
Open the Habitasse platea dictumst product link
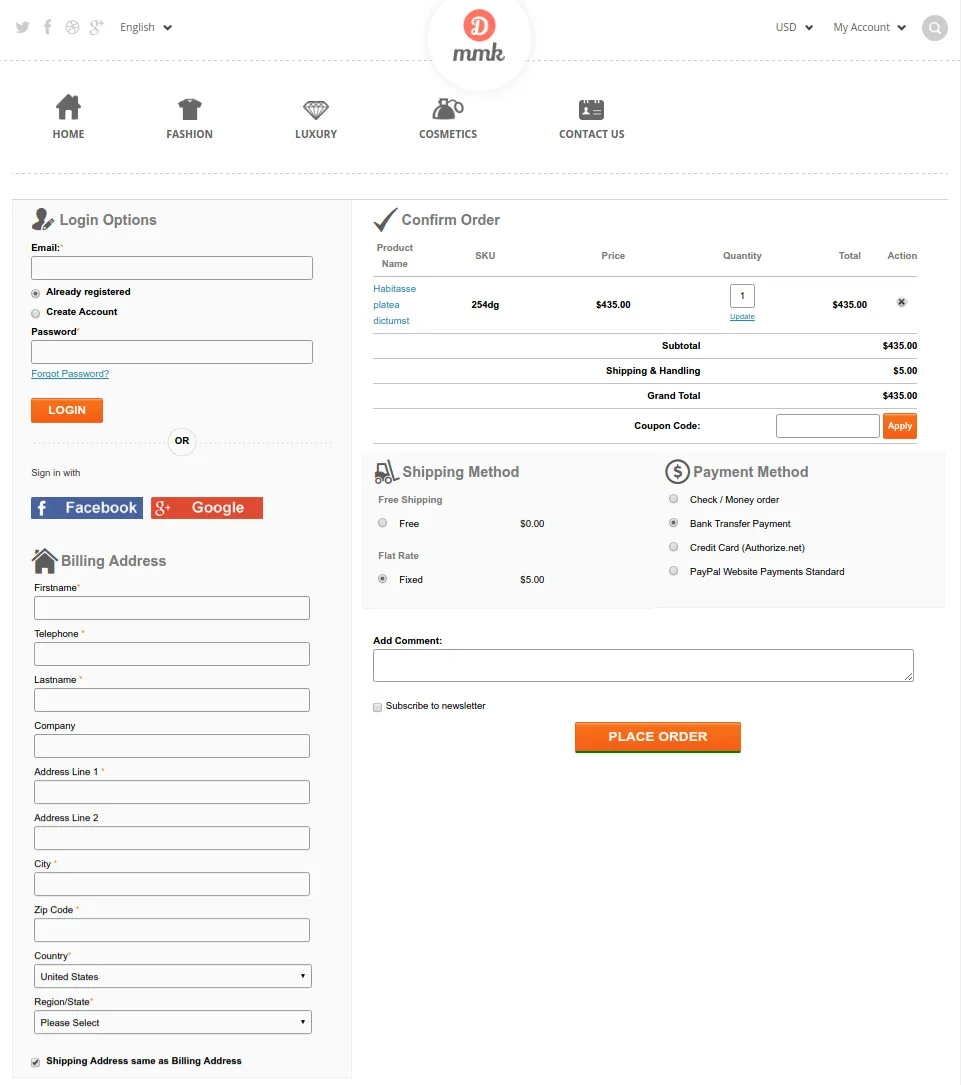[394, 304]
